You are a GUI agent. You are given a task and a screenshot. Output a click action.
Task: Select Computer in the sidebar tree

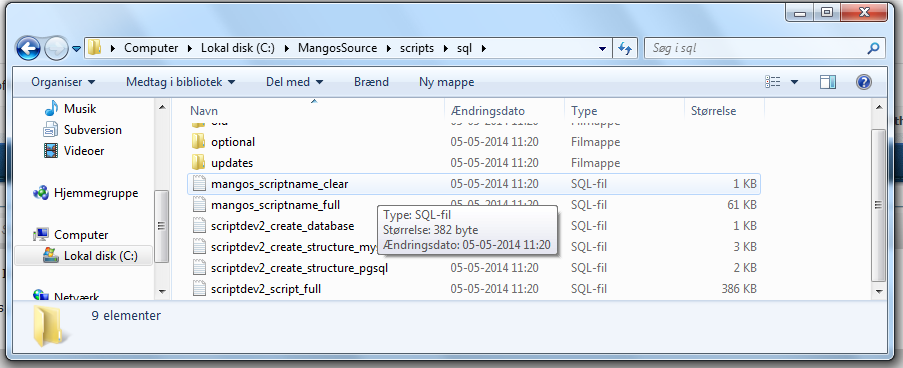pos(81,235)
